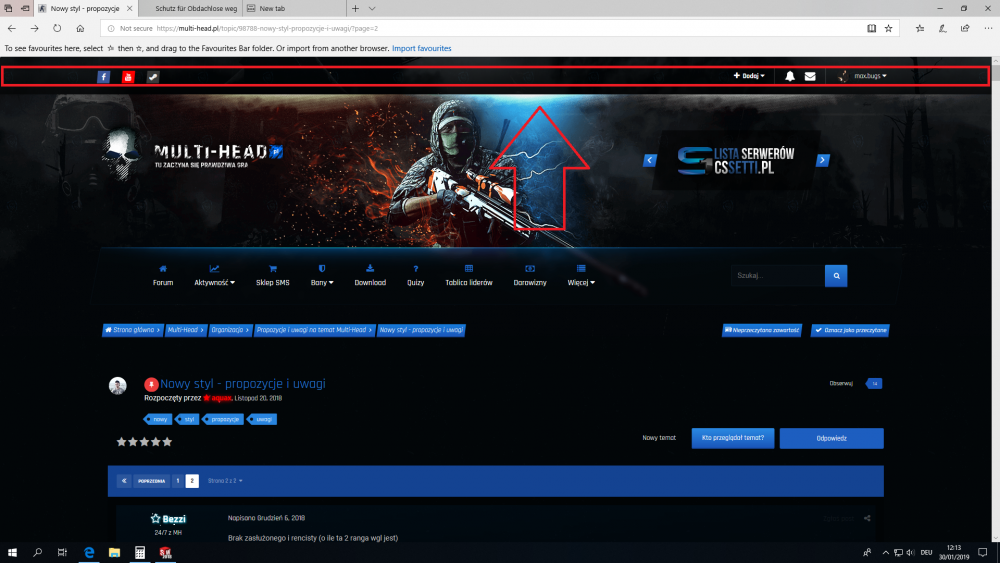Screen dimensions: 1000x563
Task: Click the share icon on Bezzi's post
Action: pyautogui.click(x=867, y=518)
